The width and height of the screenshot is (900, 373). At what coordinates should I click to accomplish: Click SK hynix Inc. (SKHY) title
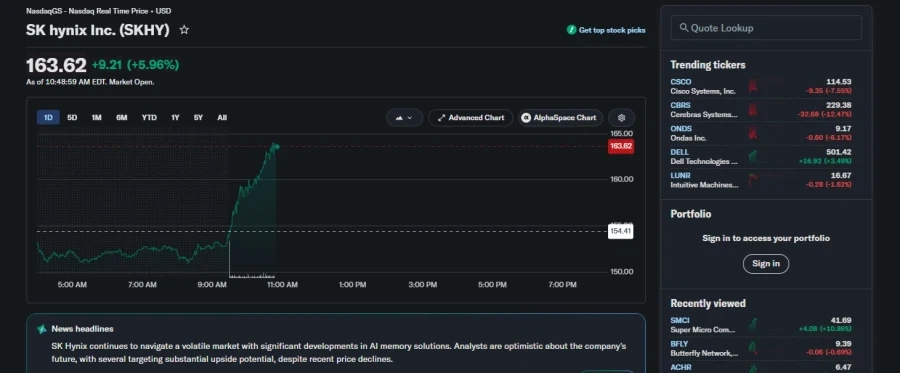(x=98, y=30)
